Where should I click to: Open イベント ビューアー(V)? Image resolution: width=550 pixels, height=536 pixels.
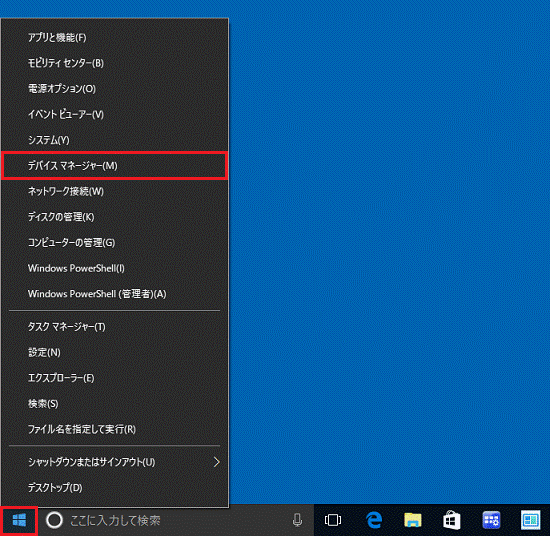pyautogui.click(x=115, y=114)
